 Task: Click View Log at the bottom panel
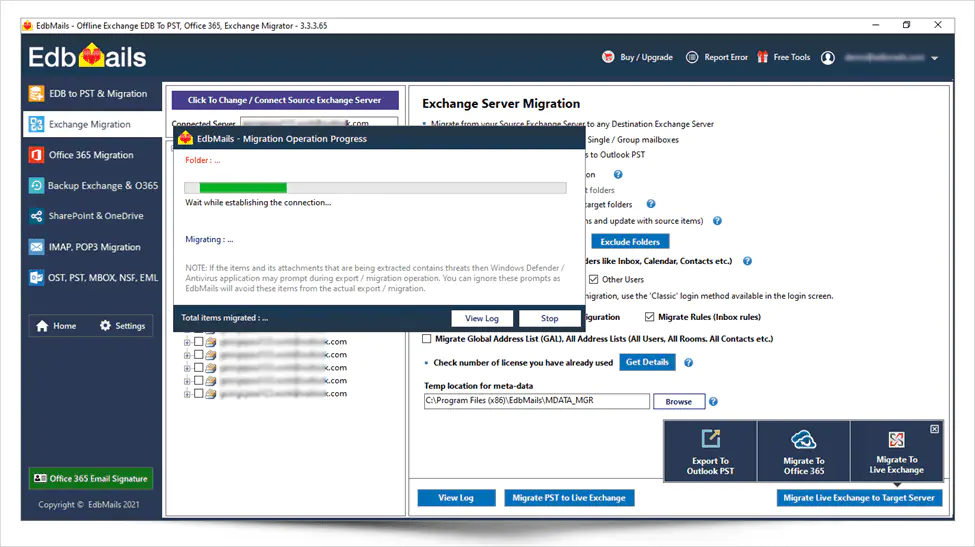pos(456,498)
